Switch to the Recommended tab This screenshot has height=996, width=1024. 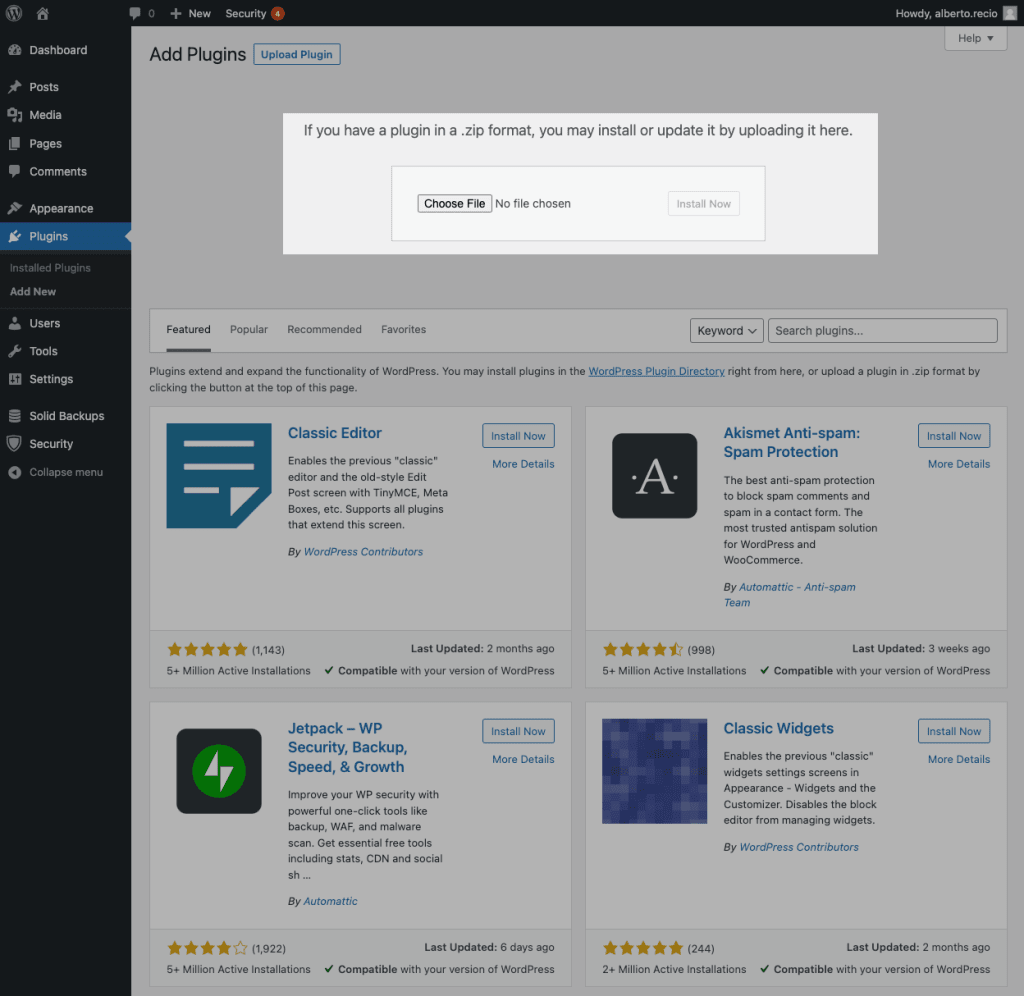pos(325,329)
